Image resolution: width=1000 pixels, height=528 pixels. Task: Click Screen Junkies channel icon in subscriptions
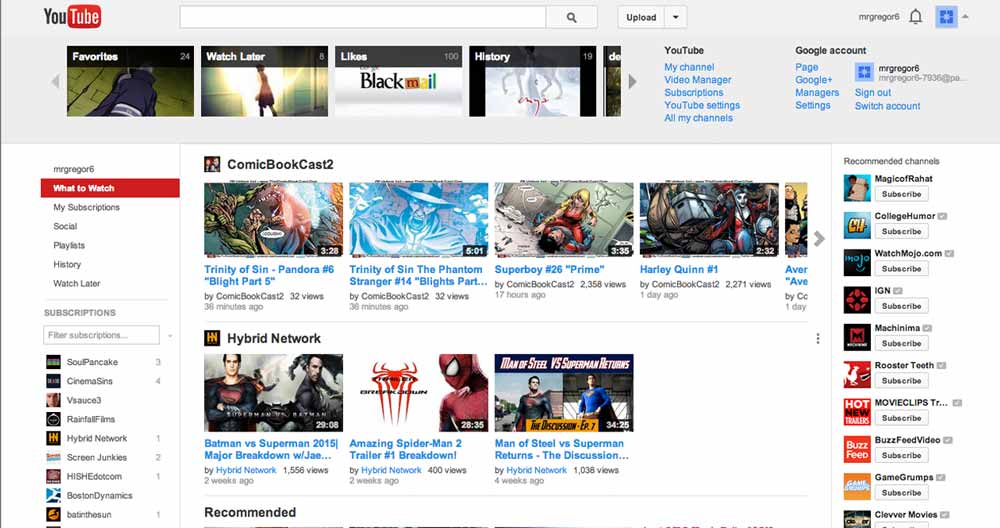tap(54, 458)
